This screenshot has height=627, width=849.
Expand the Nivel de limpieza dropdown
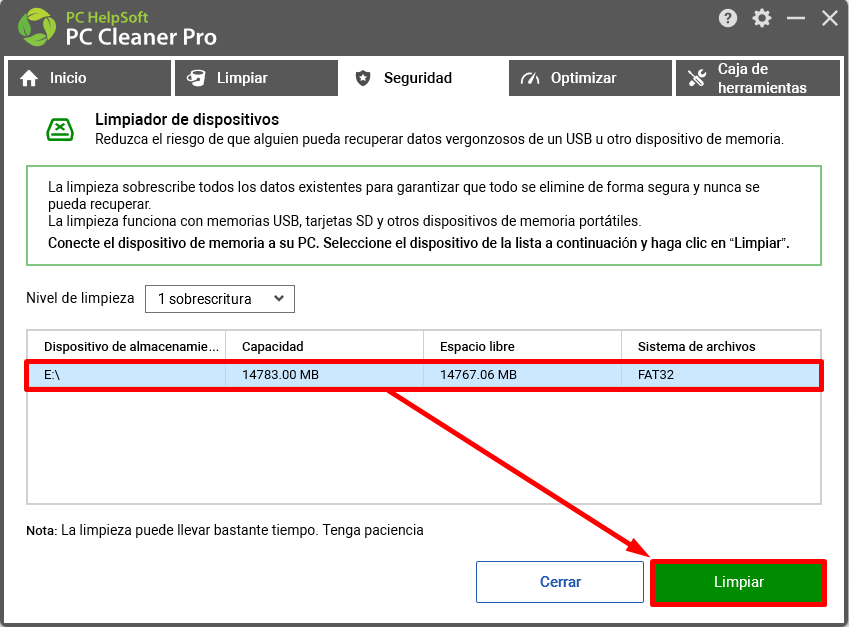pyautogui.click(x=220, y=299)
